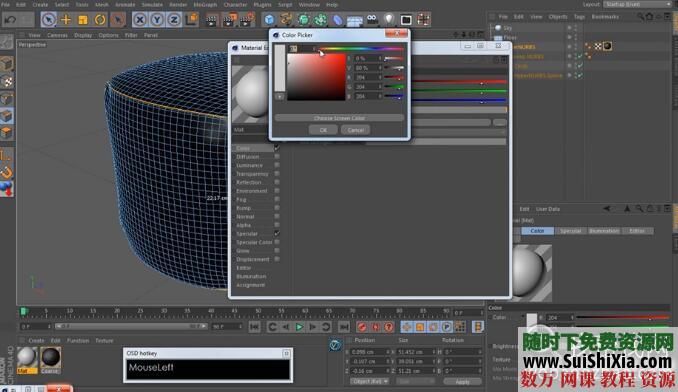Click the Array modeling icon
This screenshot has width=678, height=392.
(x=320, y=19)
